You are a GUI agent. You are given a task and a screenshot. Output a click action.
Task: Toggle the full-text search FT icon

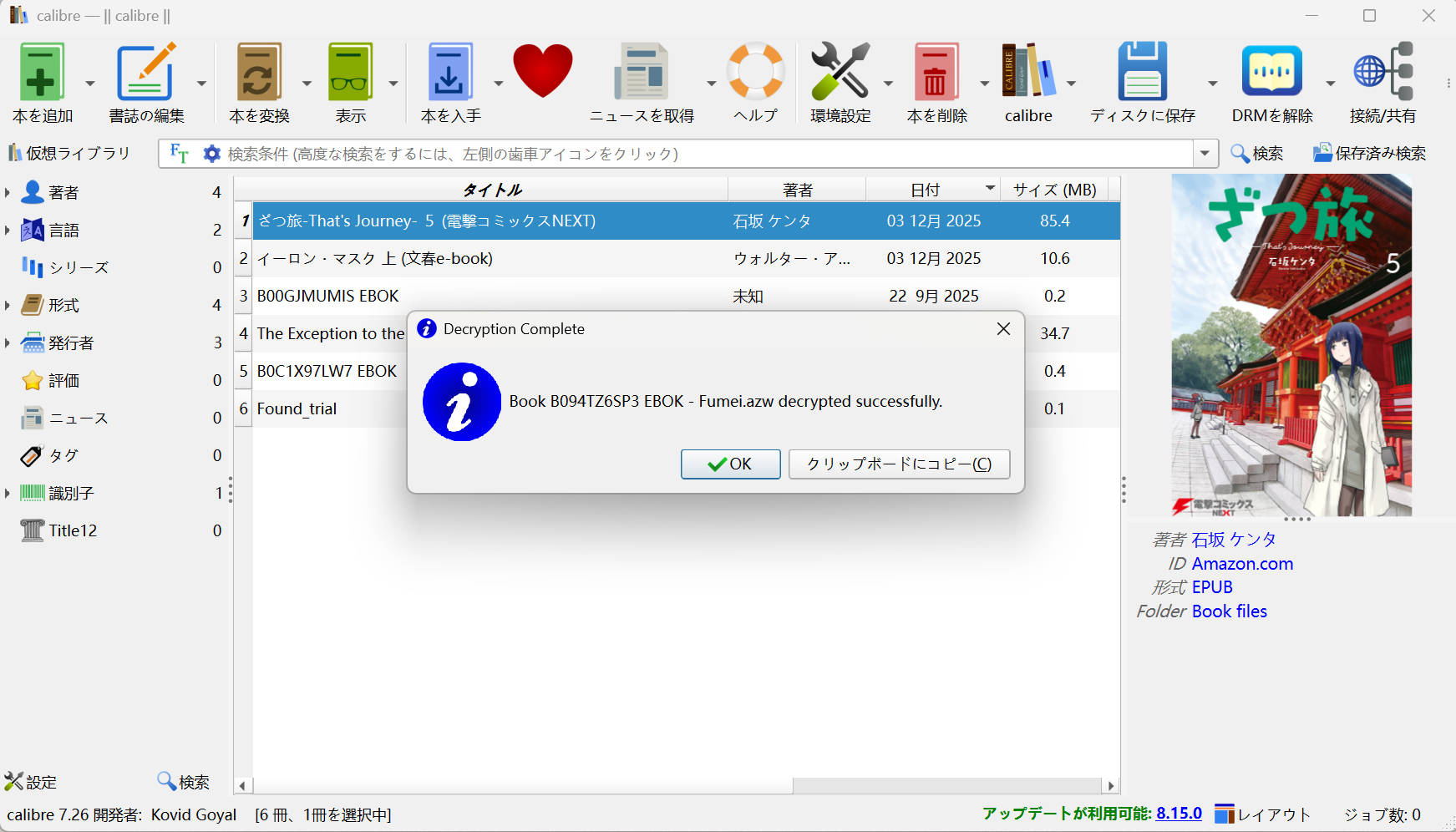[179, 154]
